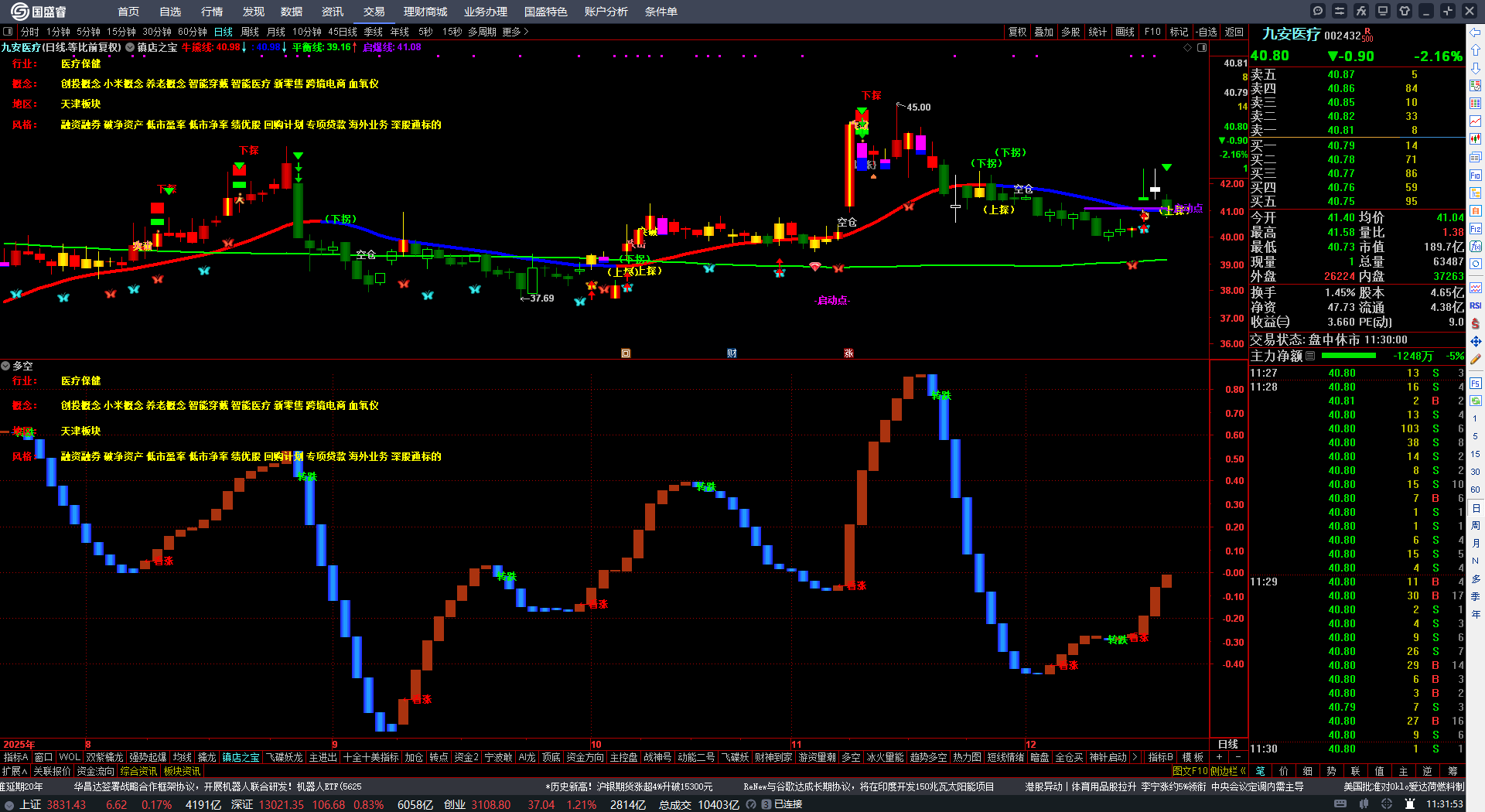Click the down arrow in right sidebar
Viewport: 1485px width, 812px height.
pos(1476,67)
